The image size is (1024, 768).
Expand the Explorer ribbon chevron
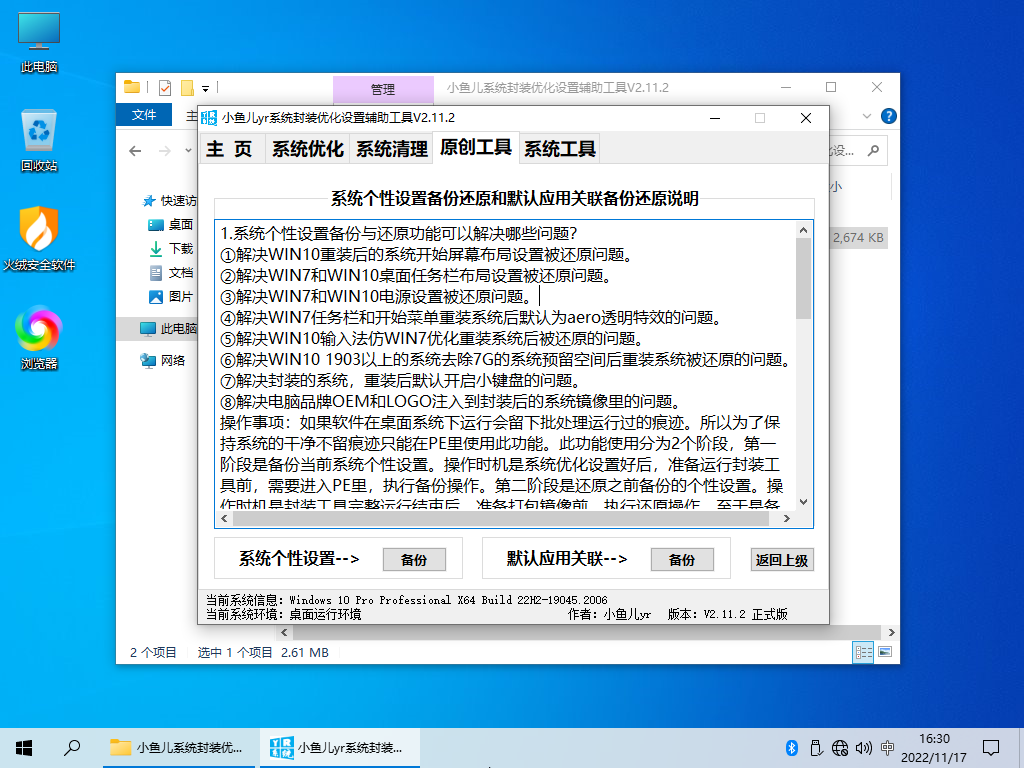(867, 116)
